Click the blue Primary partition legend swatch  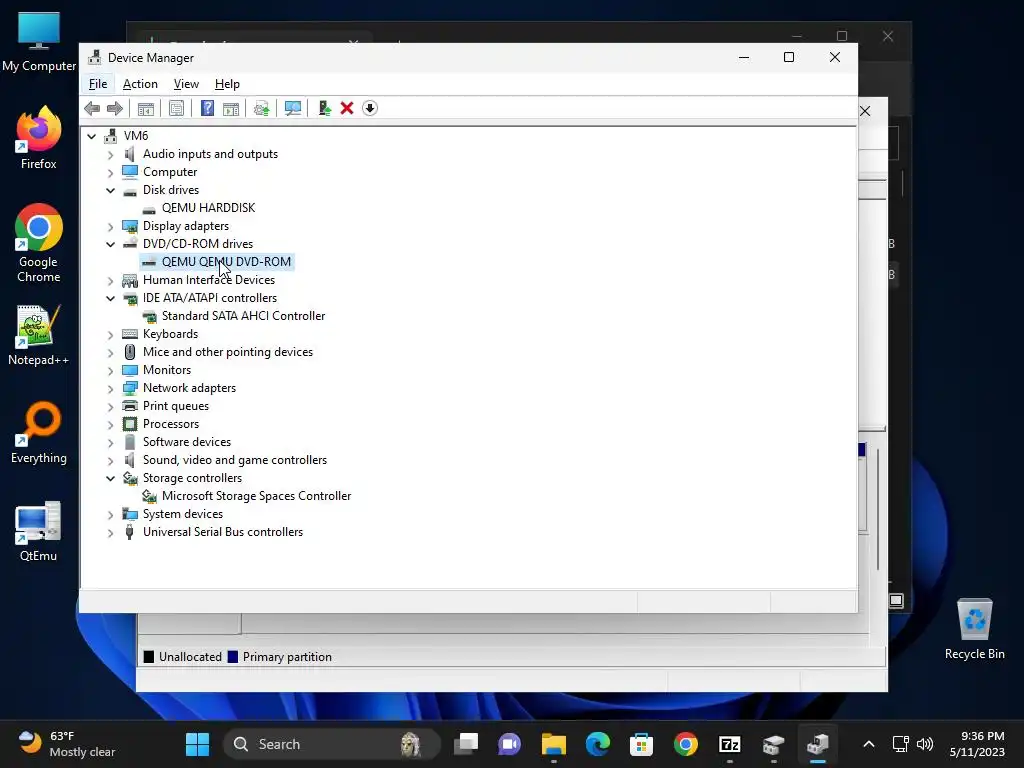pyautogui.click(x=232, y=657)
